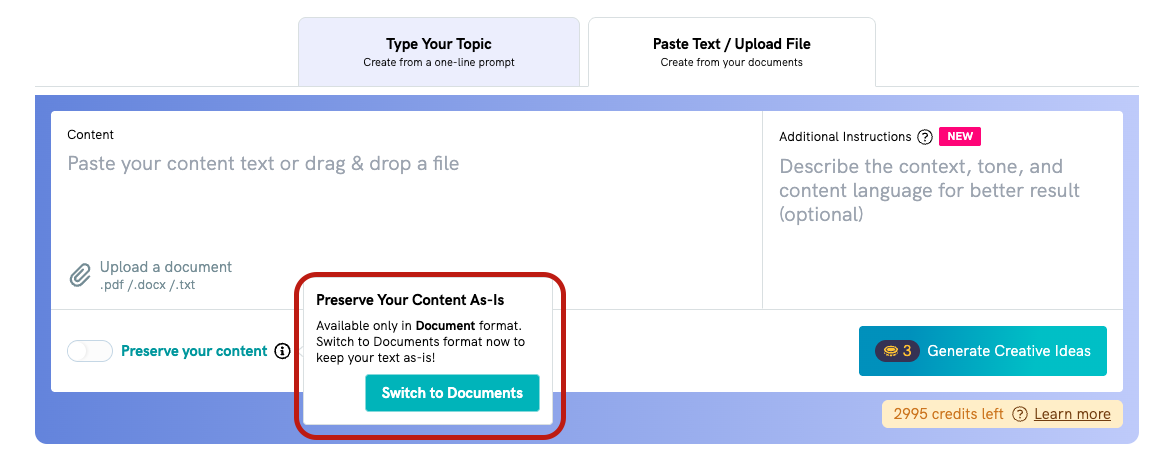Select the Paste Text / Upload File tab
The height and width of the screenshot is (466, 1157).
[x=731, y=52]
